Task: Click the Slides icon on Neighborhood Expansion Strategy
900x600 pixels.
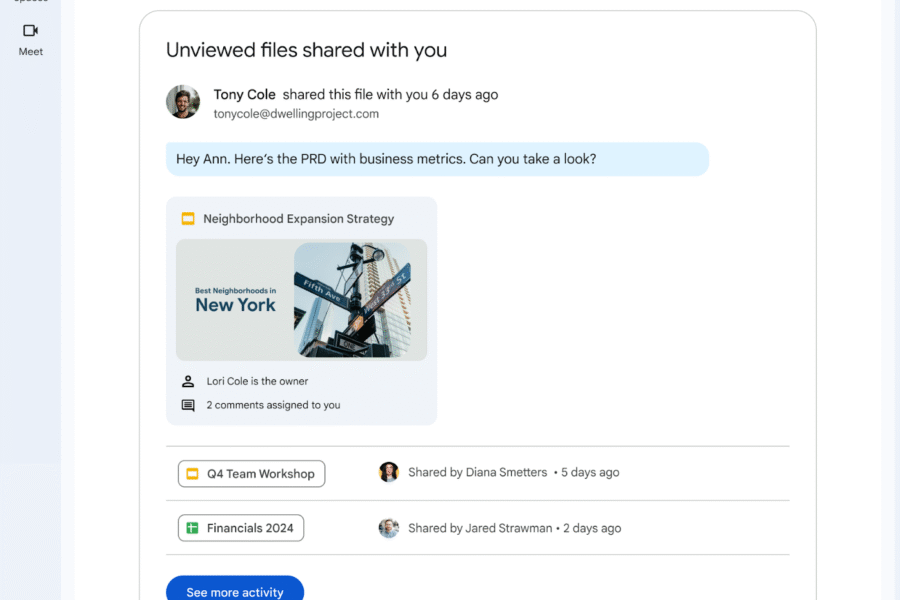Action: click(x=187, y=218)
